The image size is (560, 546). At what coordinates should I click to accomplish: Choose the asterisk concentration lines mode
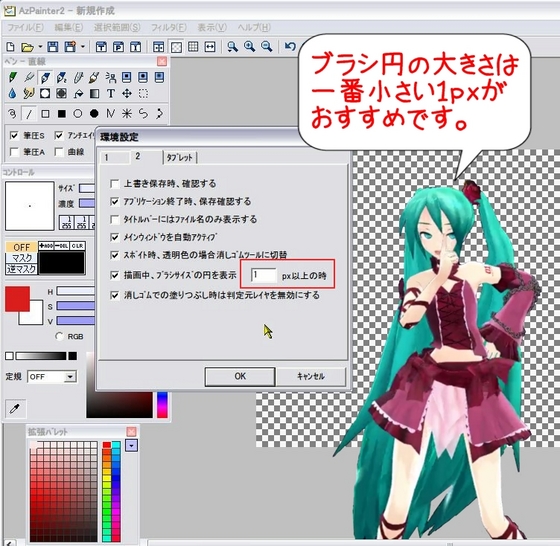[127, 114]
